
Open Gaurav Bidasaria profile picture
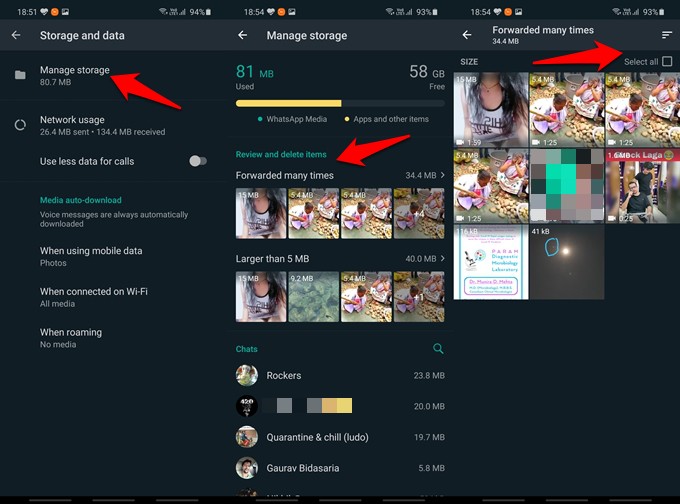247,468
